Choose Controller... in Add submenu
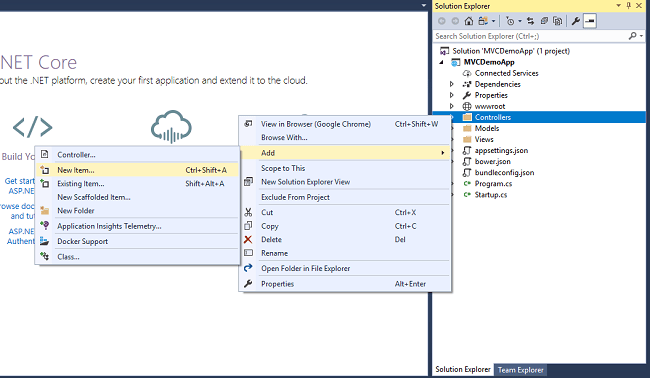The image size is (650, 378). click(x=138, y=155)
